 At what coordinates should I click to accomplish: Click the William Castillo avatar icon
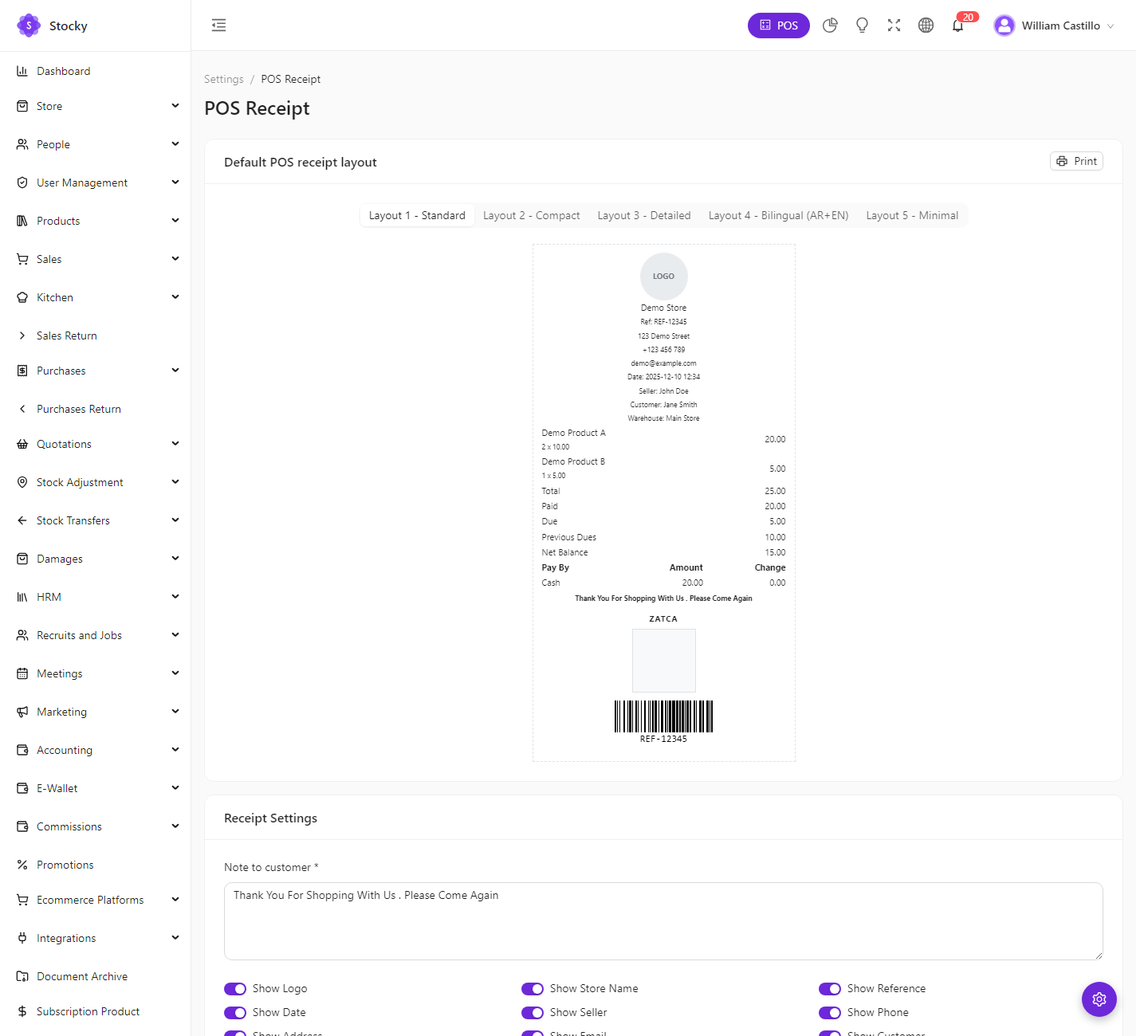(x=1005, y=26)
